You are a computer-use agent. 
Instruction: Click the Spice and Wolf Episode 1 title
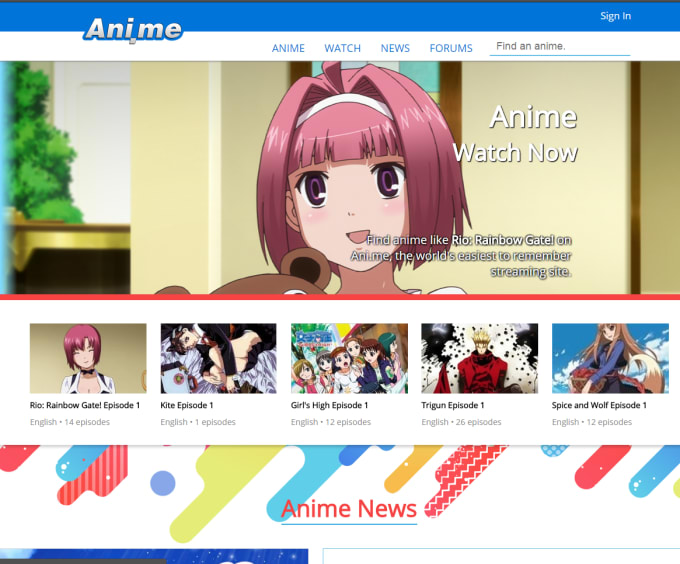599,405
